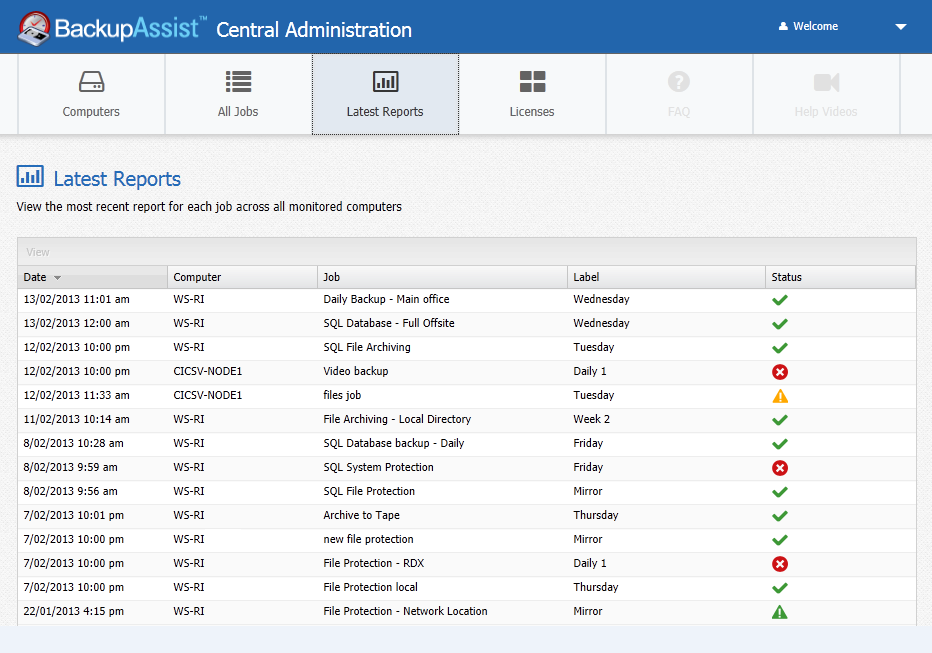The image size is (932, 653).
Task: Sort reports using the Date column arrow
Action: click(x=58, y=278)
